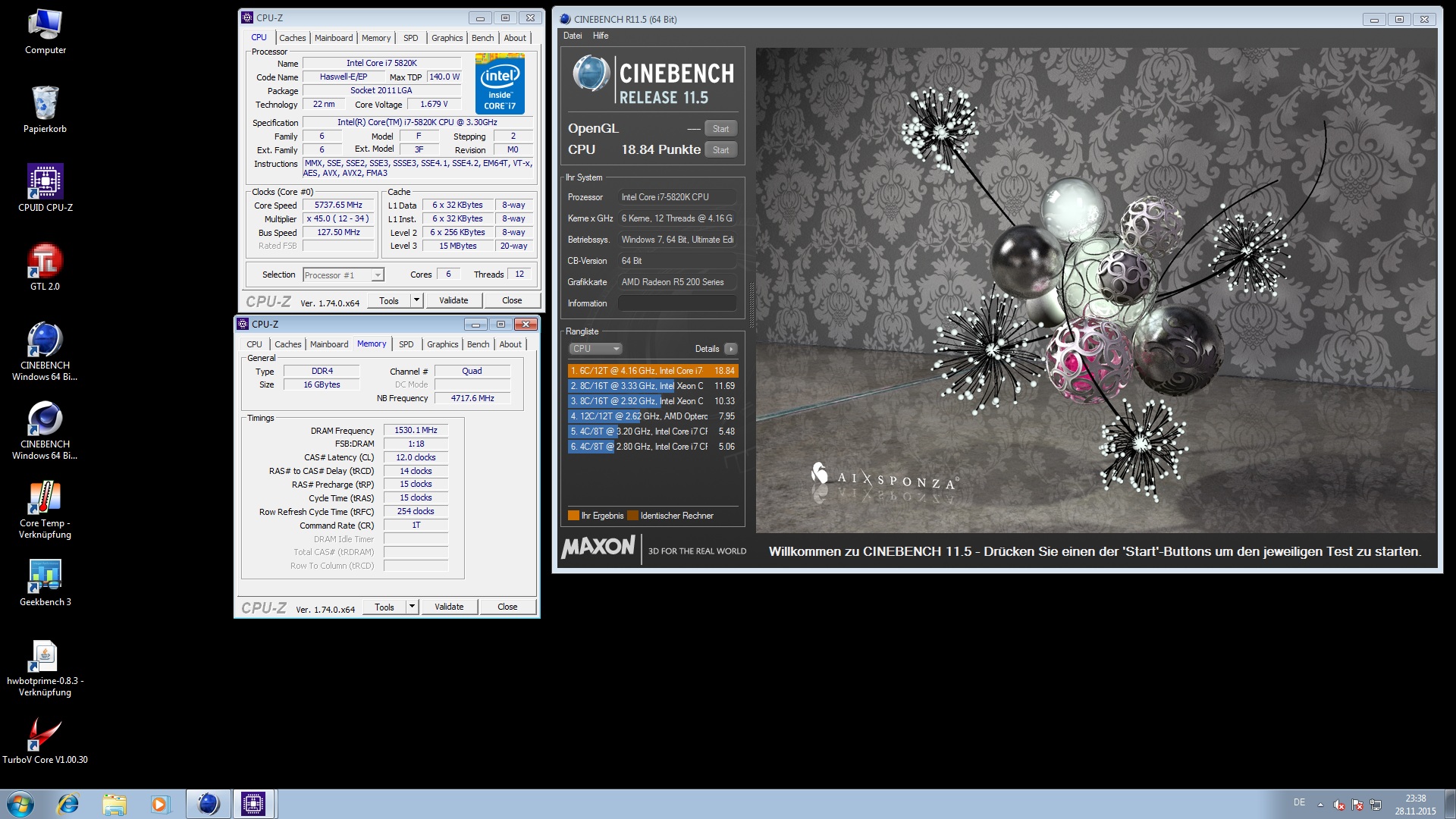
Task: Click the CPU-Z title bar icon of lower window
Action: (x=243, y=324)
